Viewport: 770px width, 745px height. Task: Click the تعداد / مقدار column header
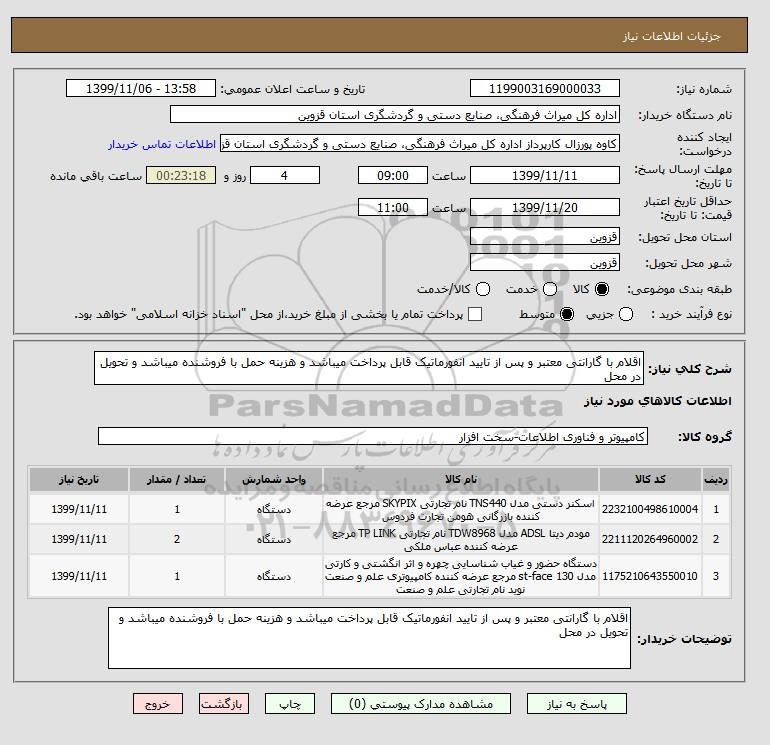[177, 480]
